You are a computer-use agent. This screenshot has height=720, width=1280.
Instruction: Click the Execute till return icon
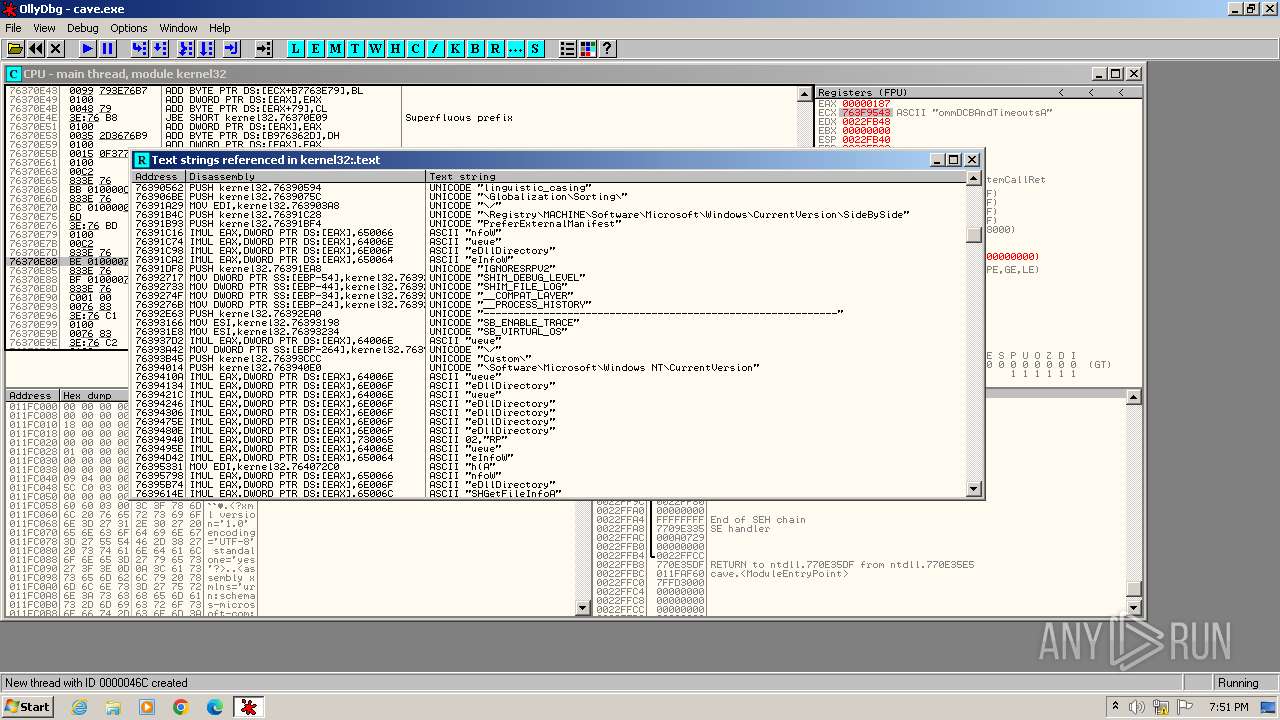coord(232,48)
